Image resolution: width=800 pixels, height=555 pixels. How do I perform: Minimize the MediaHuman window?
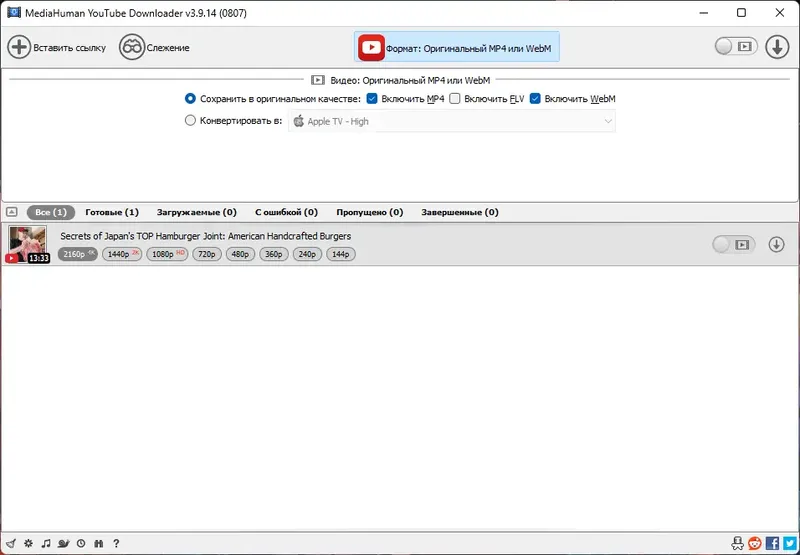coord(703,13)
